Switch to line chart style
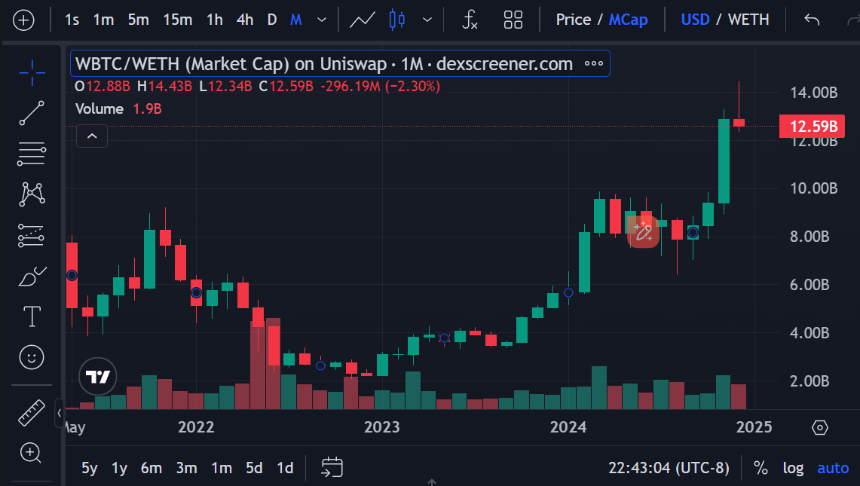 [x=363, y=20]
